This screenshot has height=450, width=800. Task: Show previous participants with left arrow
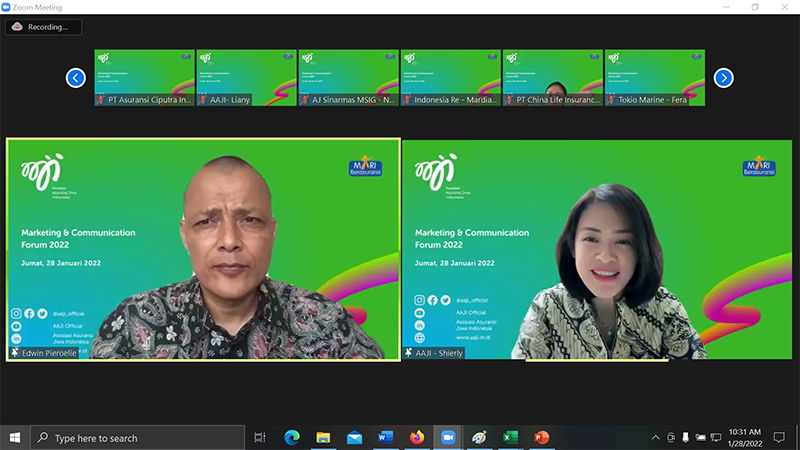click(x=76, y=78)
